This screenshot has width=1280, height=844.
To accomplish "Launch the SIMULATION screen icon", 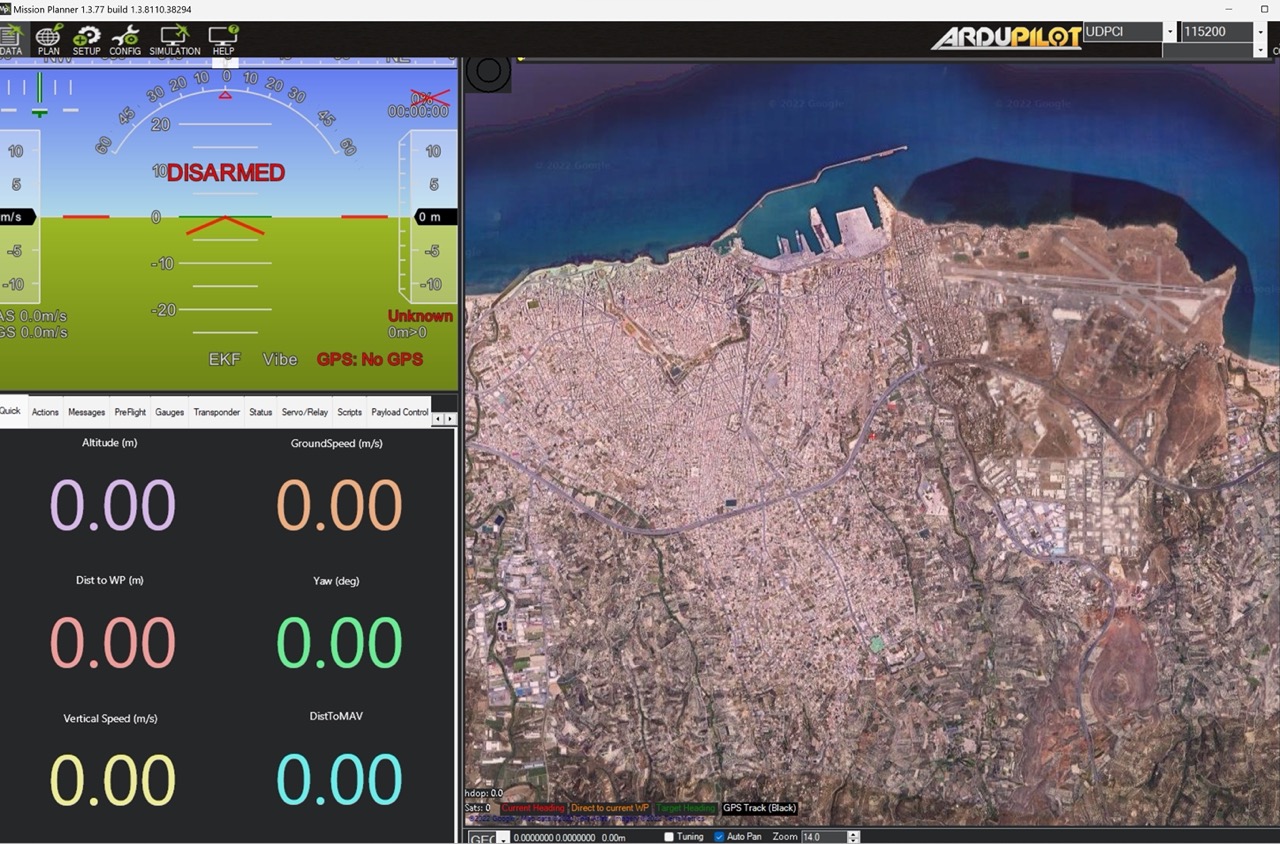I will pos(175,39).
